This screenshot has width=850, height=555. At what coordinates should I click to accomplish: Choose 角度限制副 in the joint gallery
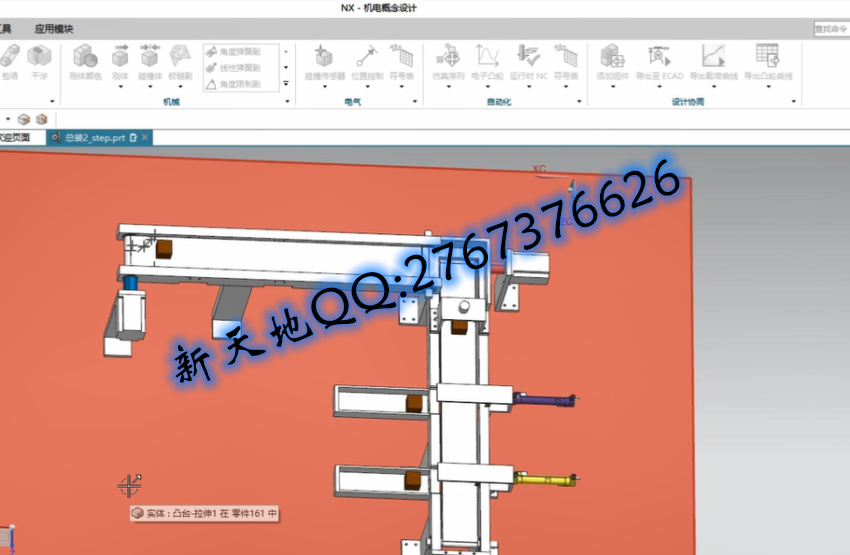pyautogui.click(x=240, y=85)
